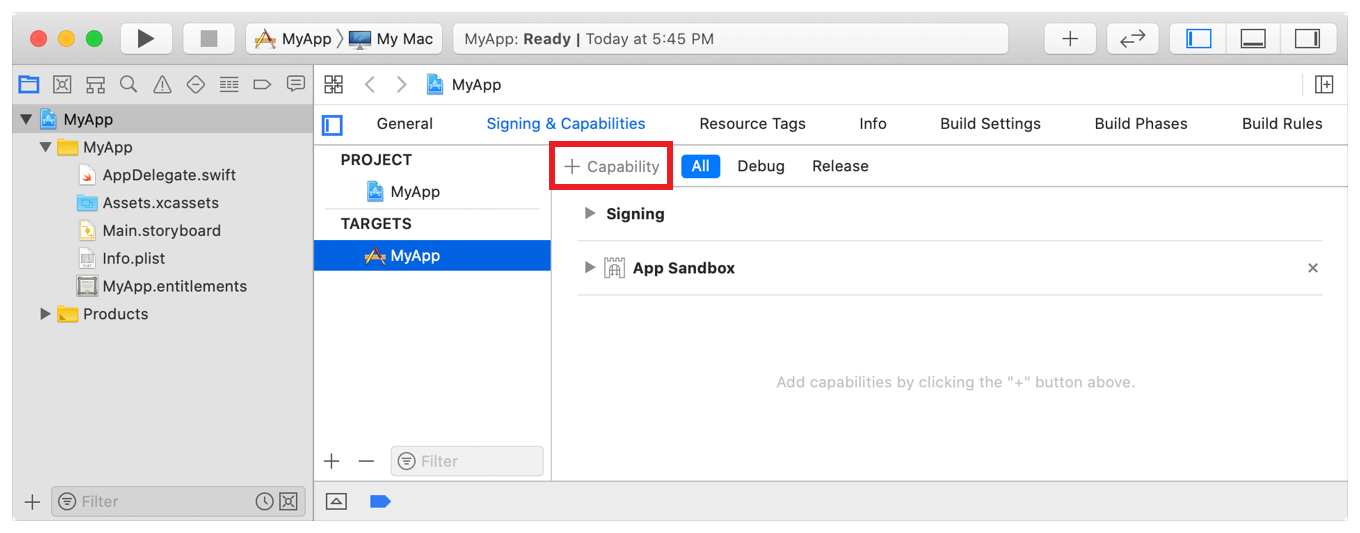Viewport: 1360px width, 533px height.
Task: Open the Breakpoint navigator icon
Action: [262, 84]
